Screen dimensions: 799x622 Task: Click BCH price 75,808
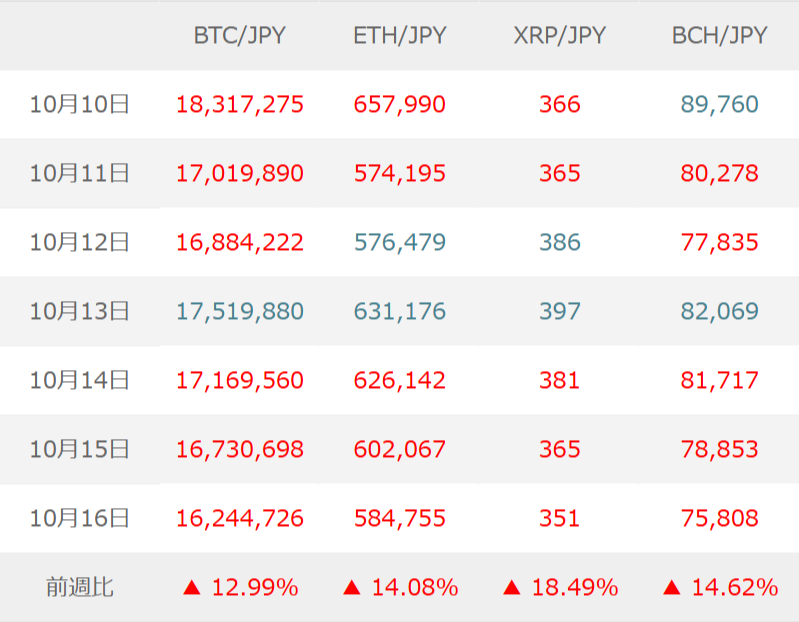[720, 519]
